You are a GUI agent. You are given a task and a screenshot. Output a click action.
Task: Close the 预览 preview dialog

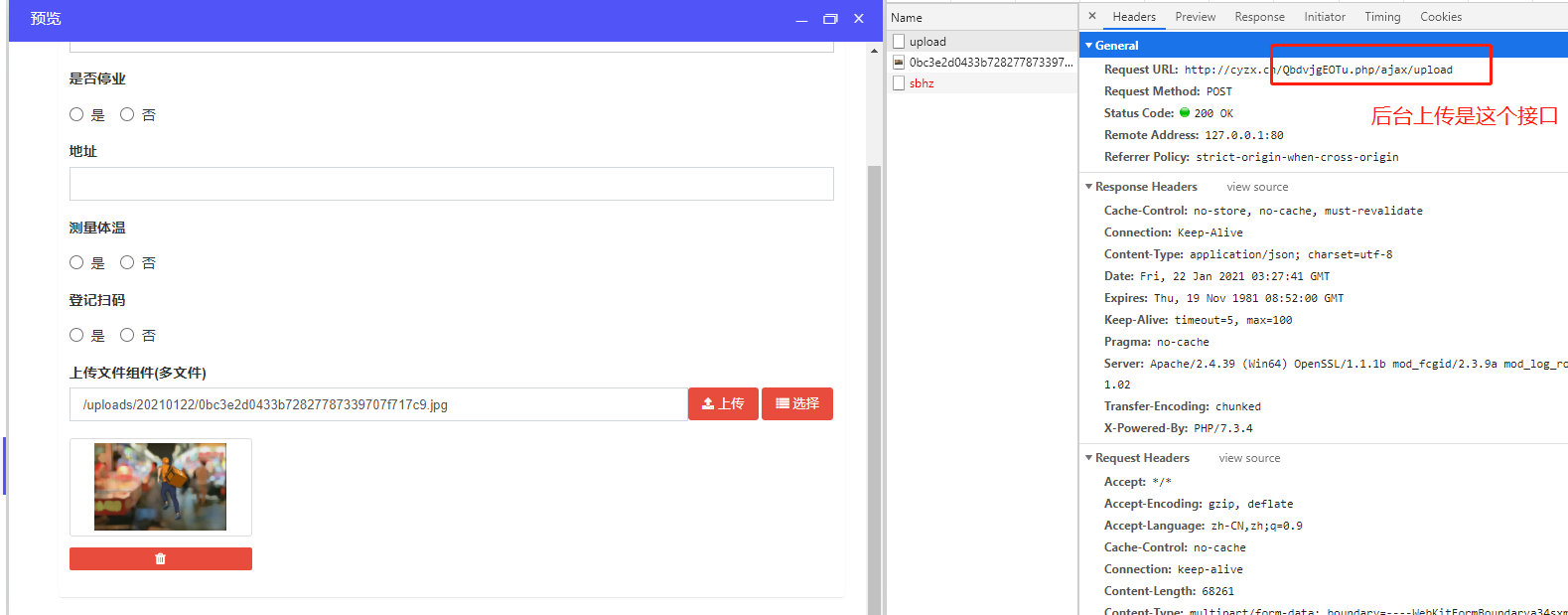click(x=859, y=19)
